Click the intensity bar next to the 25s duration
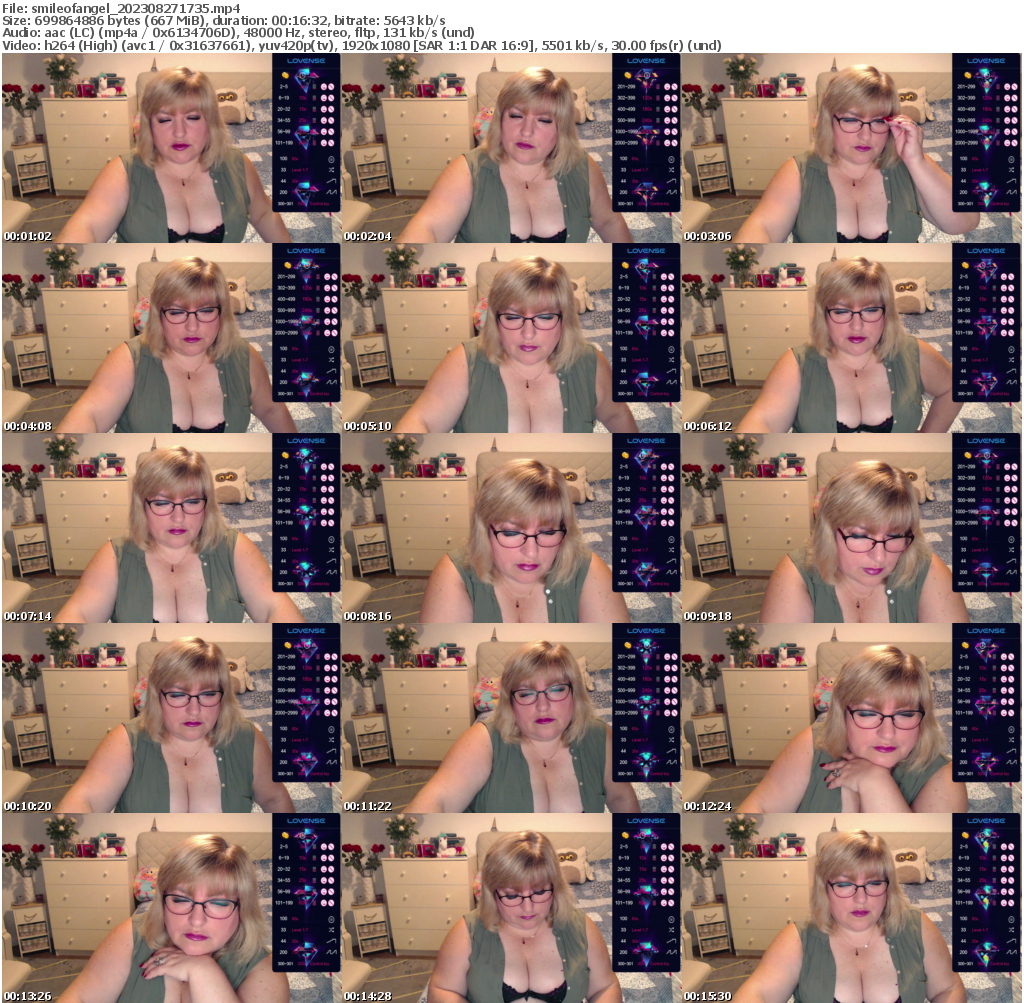 click(x=313, y=120)
